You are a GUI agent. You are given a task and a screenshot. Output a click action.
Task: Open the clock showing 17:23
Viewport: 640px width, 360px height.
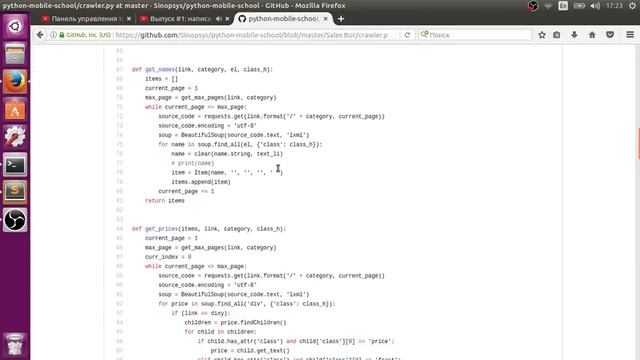click(614, 6)
